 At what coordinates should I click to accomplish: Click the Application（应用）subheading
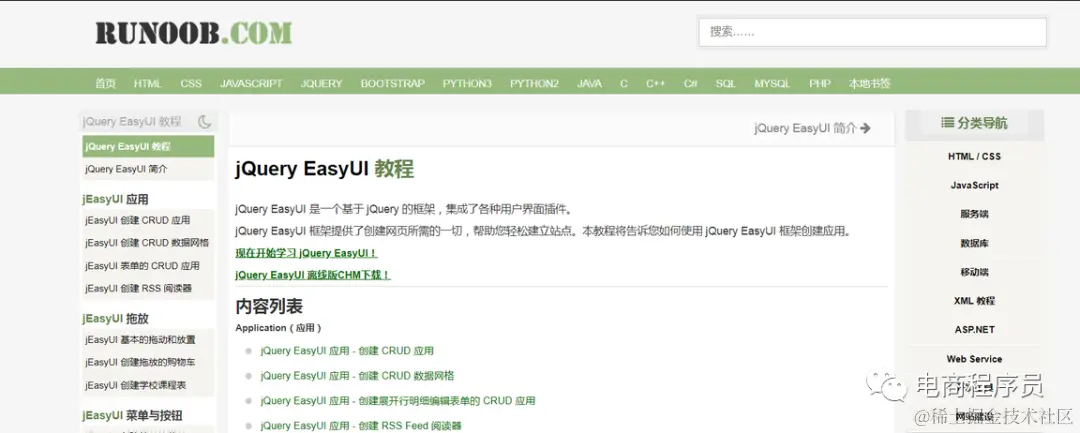tap(278, 328)
